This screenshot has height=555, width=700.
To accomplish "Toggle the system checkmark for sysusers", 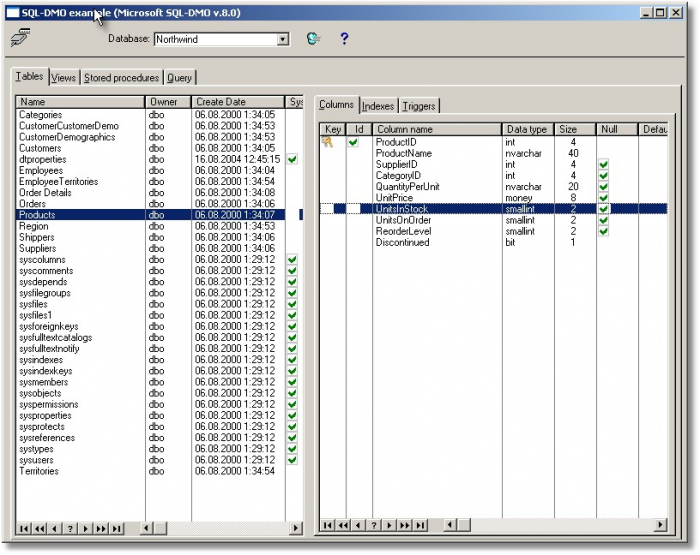I will pos(292,460).
